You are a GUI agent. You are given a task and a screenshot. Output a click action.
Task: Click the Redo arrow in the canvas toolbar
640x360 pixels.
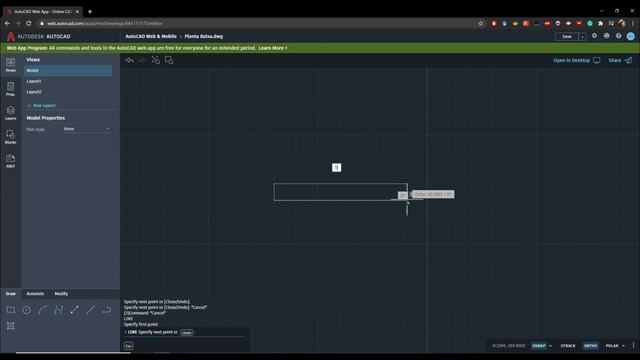(142, 60)
